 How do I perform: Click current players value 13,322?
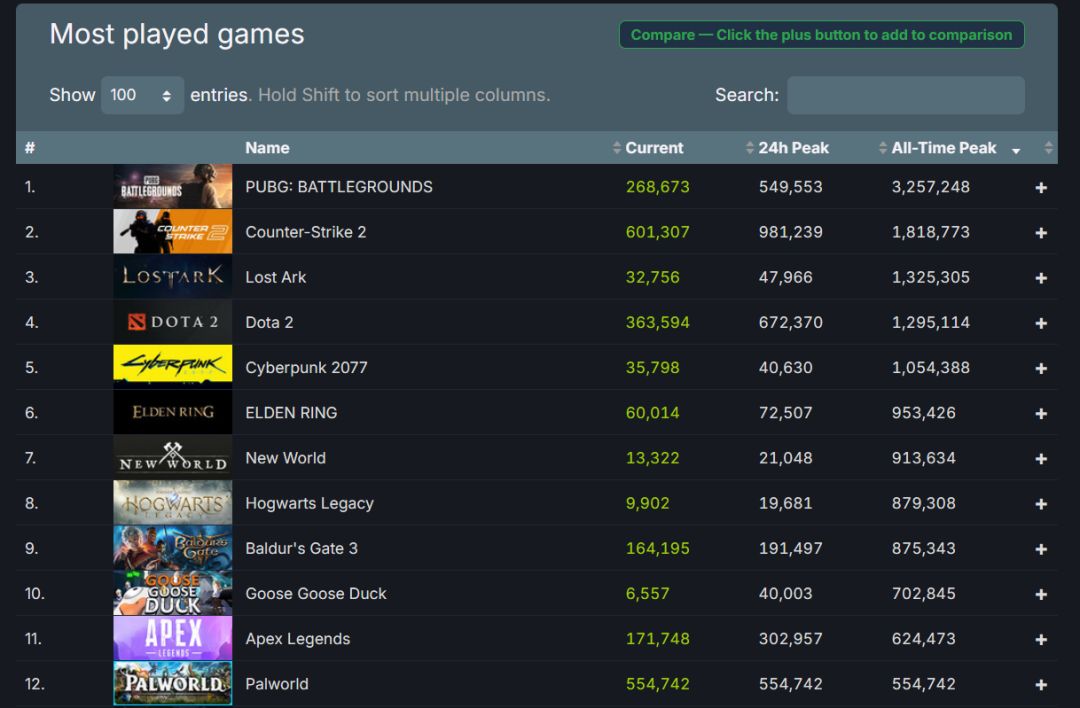click(652, 458)
